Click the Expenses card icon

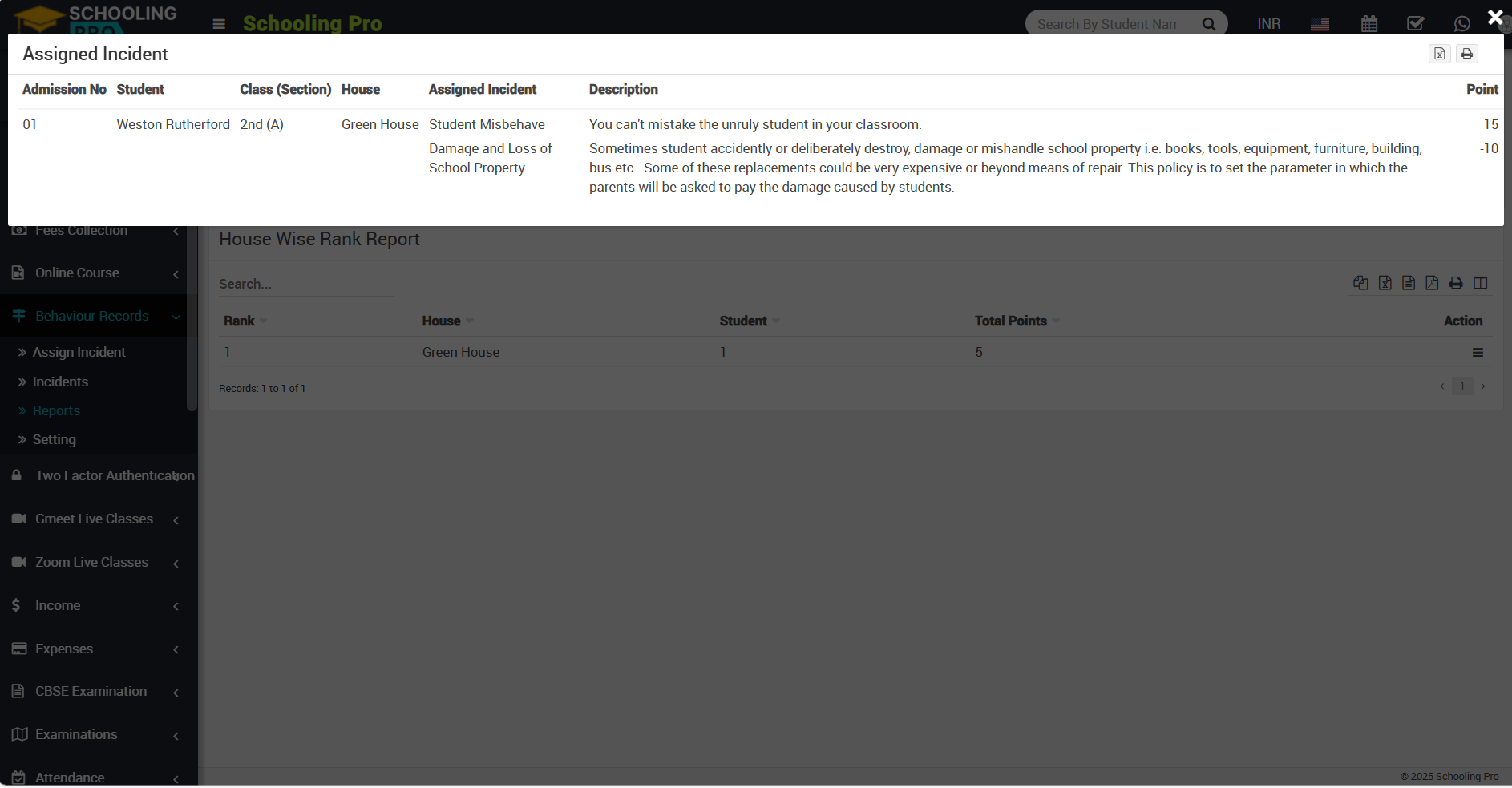click(x=19, y=649)
